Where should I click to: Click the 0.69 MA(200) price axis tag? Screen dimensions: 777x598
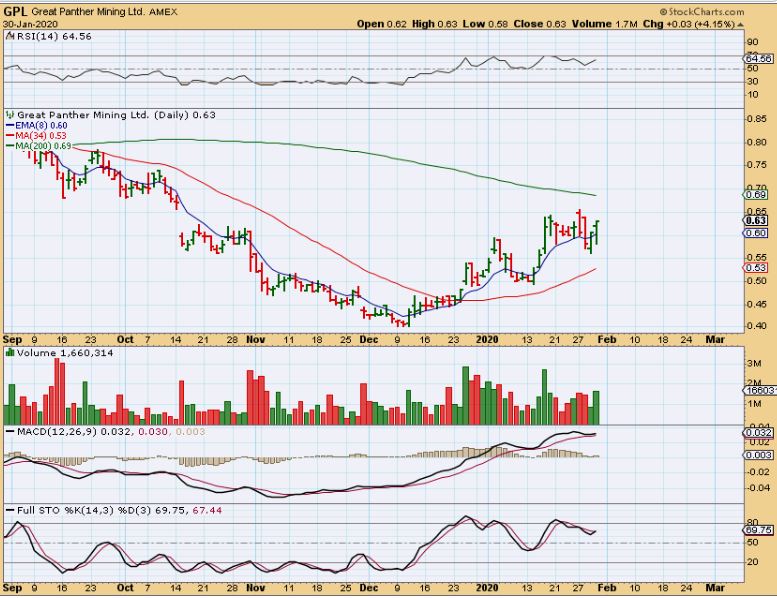click(756, 195)
